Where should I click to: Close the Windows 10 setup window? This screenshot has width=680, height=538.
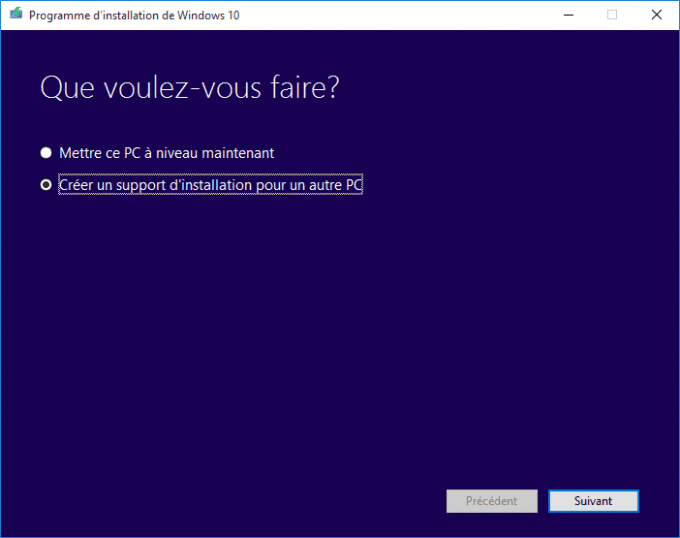(x=657, y=15)
